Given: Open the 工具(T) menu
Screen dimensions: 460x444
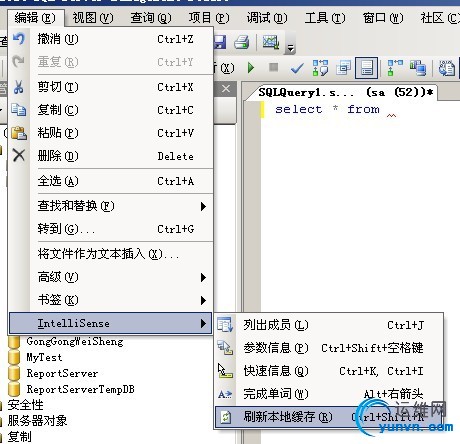Looking at the screenshot, I should (325, 18).
